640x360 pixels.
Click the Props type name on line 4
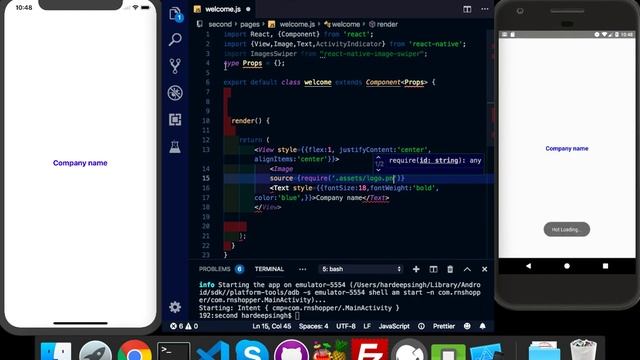tap(252, 63)
